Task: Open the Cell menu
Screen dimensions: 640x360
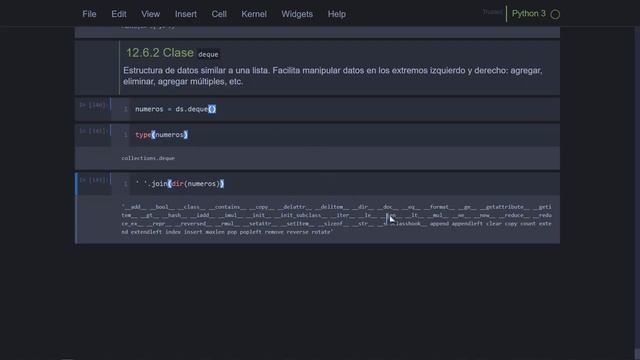Action: pos(219,14)
